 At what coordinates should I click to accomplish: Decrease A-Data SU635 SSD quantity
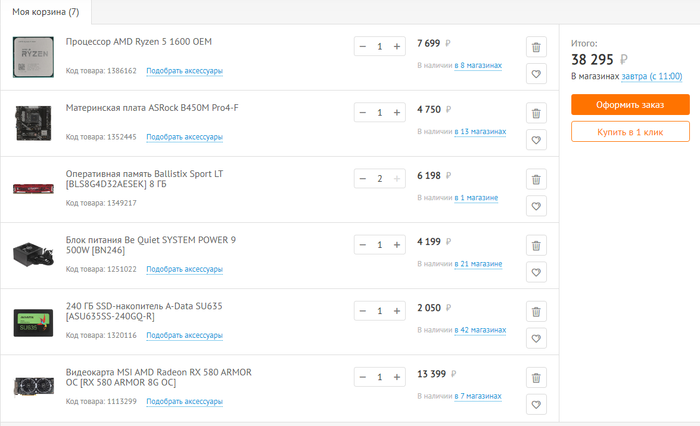click(362, 311)
